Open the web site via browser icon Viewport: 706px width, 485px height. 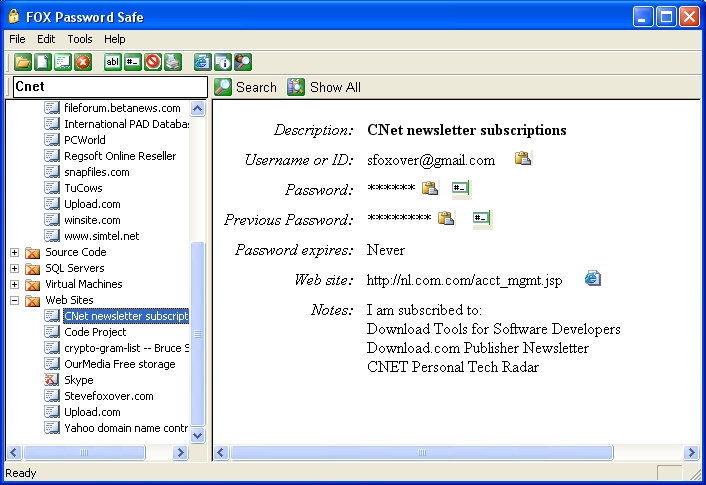click(x=593, y=279)
